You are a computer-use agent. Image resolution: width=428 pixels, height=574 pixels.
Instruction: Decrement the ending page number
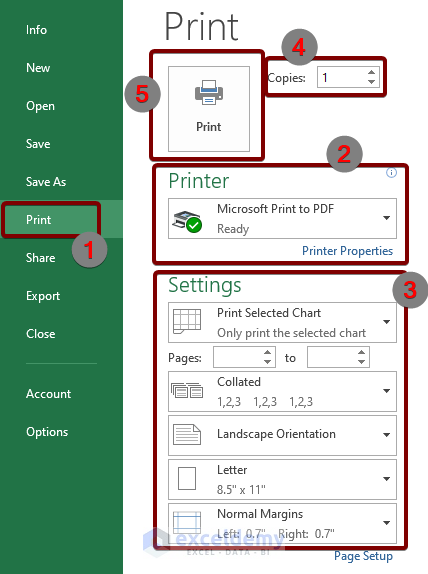click(362, 362)
